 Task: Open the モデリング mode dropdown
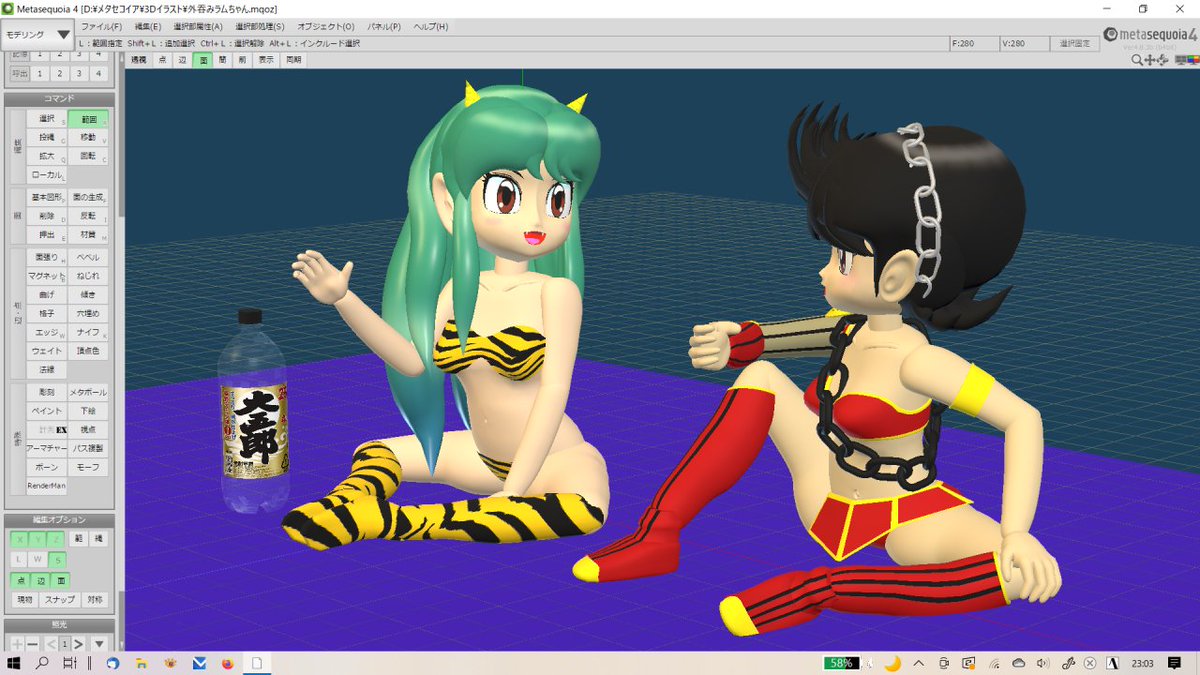point(38,35)
